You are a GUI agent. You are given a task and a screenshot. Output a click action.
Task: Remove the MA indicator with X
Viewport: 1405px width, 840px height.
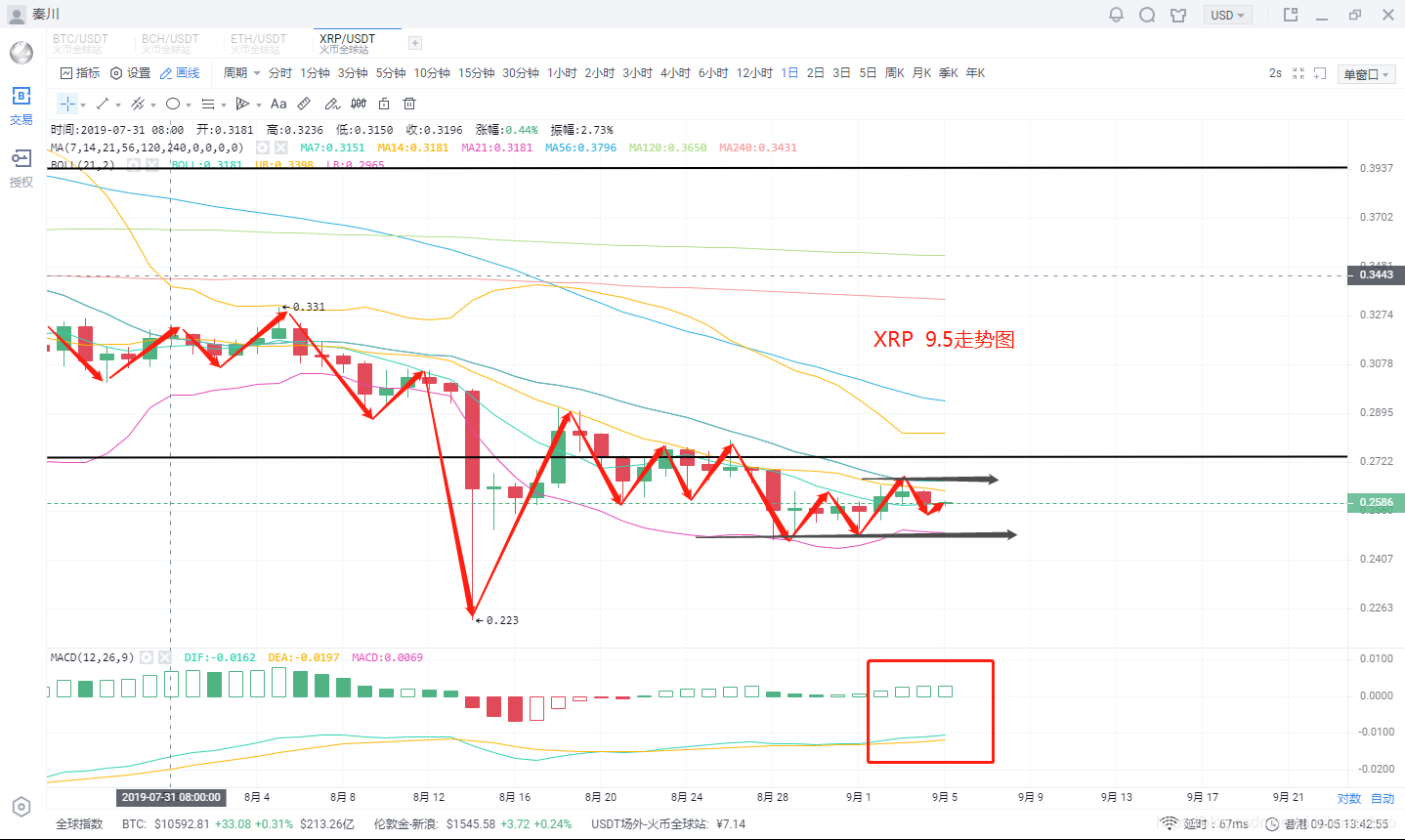pos(280,147)
